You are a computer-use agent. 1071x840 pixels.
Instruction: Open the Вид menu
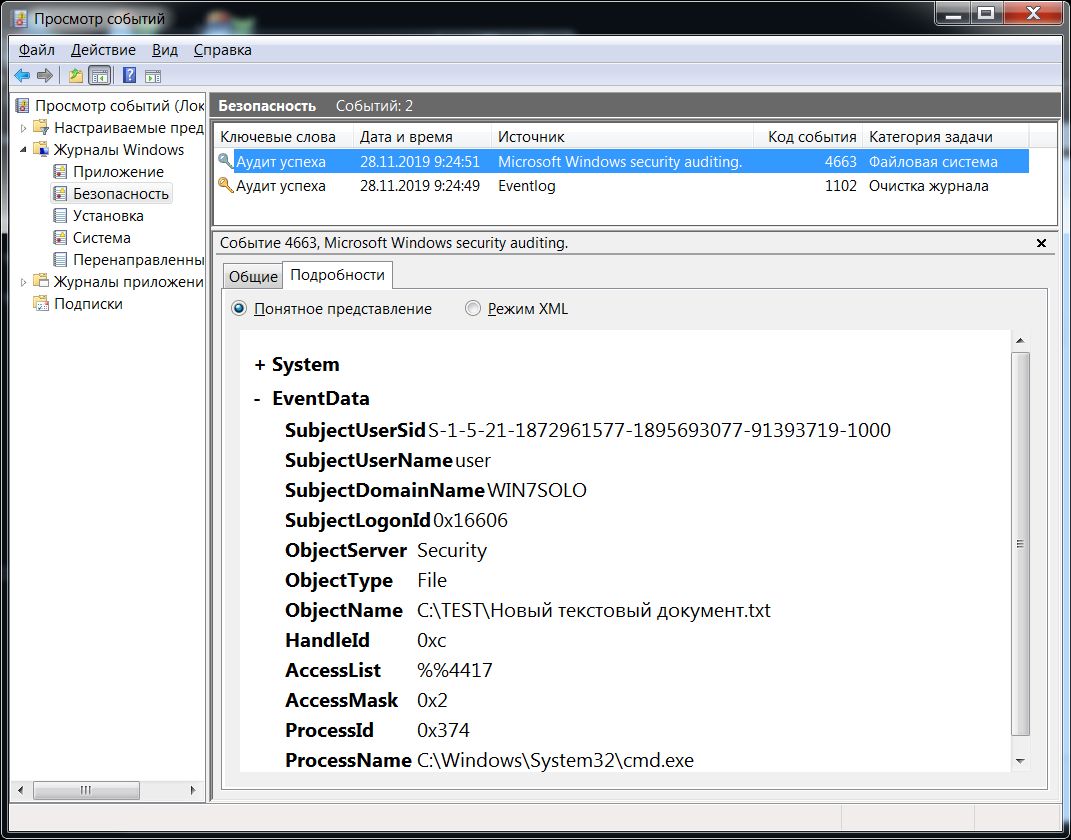pyautogui.click(x=165, y=50)
